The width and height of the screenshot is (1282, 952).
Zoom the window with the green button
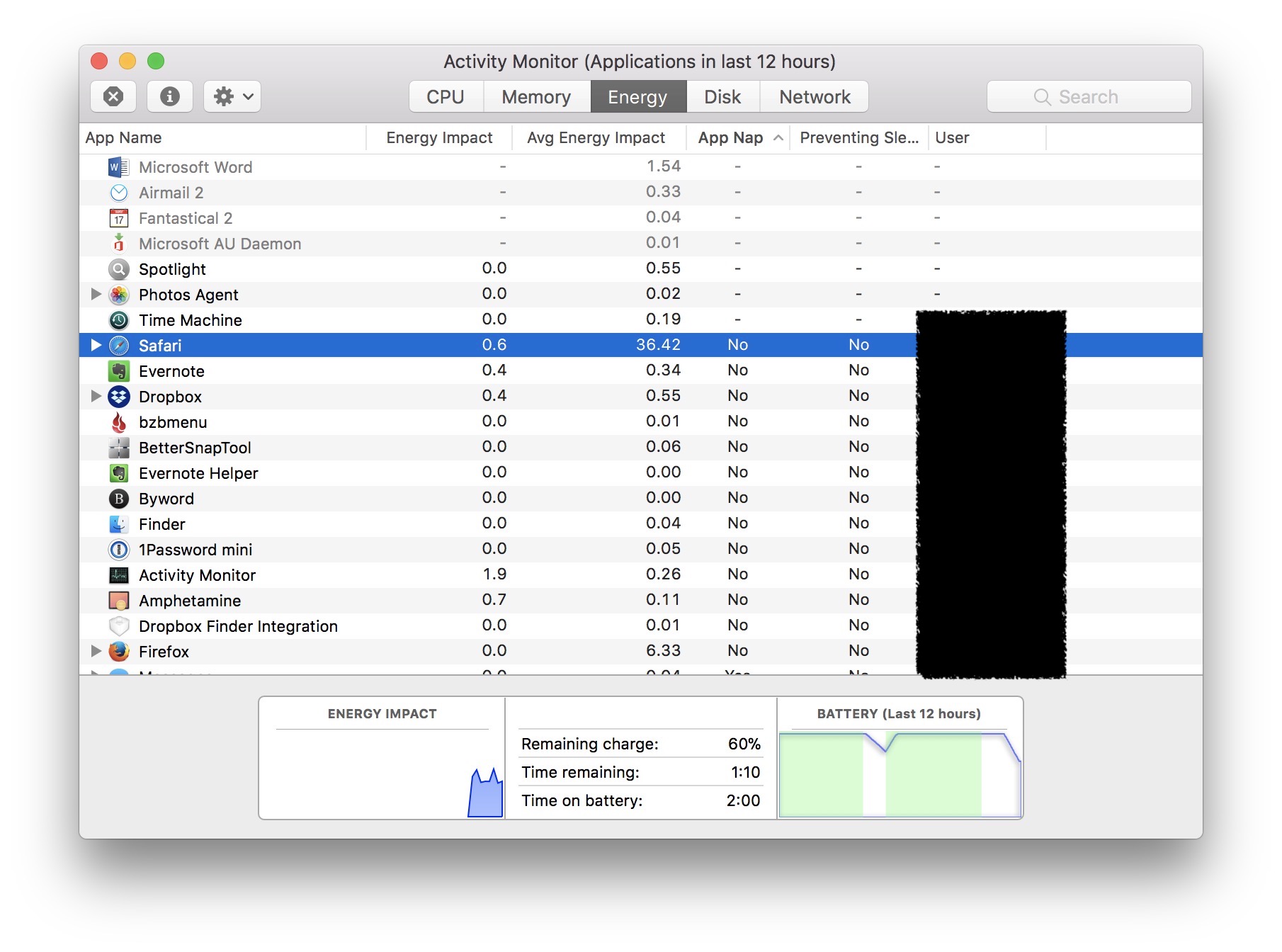pyautogui.click(x=156, y=61)
